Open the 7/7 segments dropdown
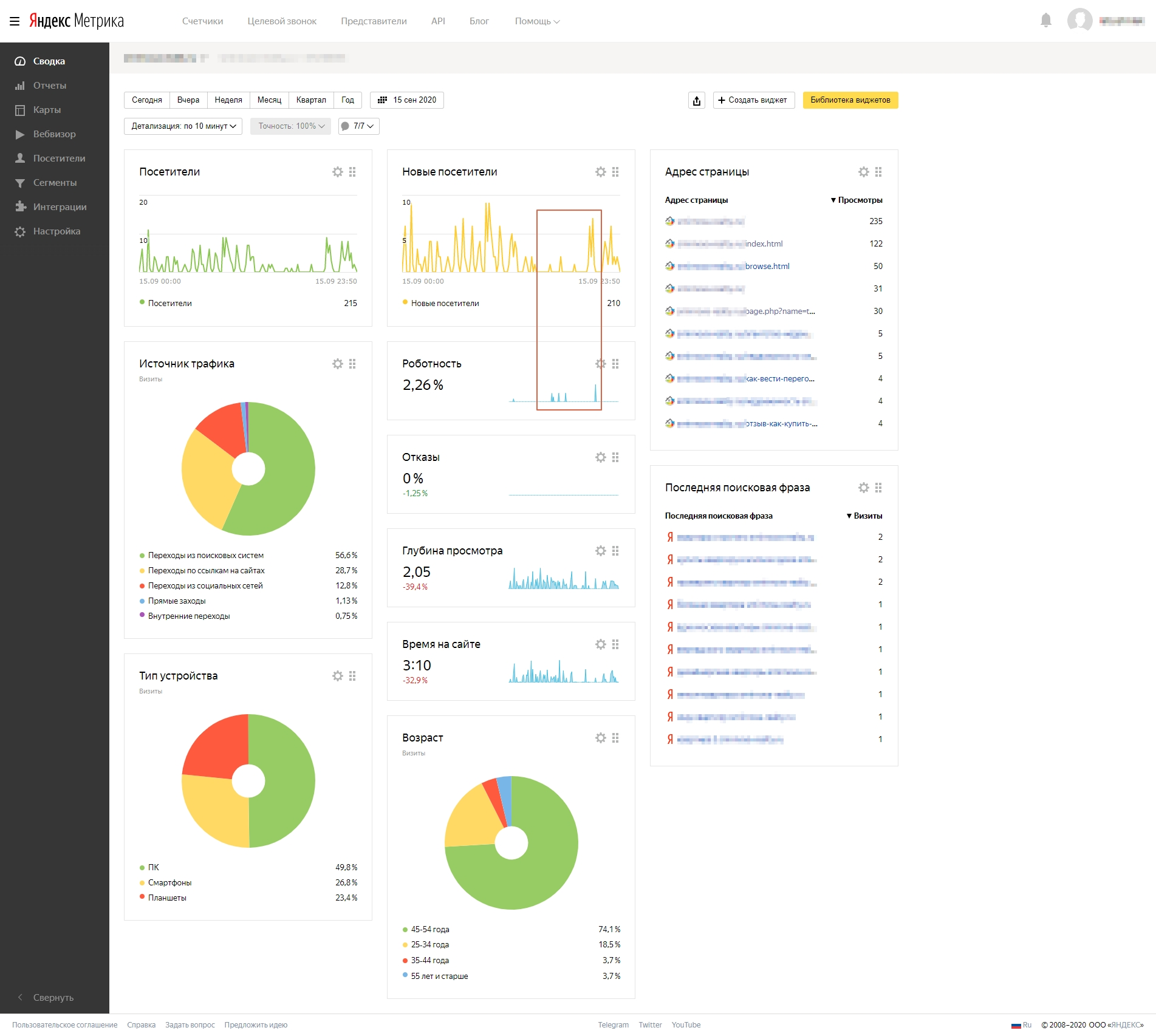 pos(358,126)
